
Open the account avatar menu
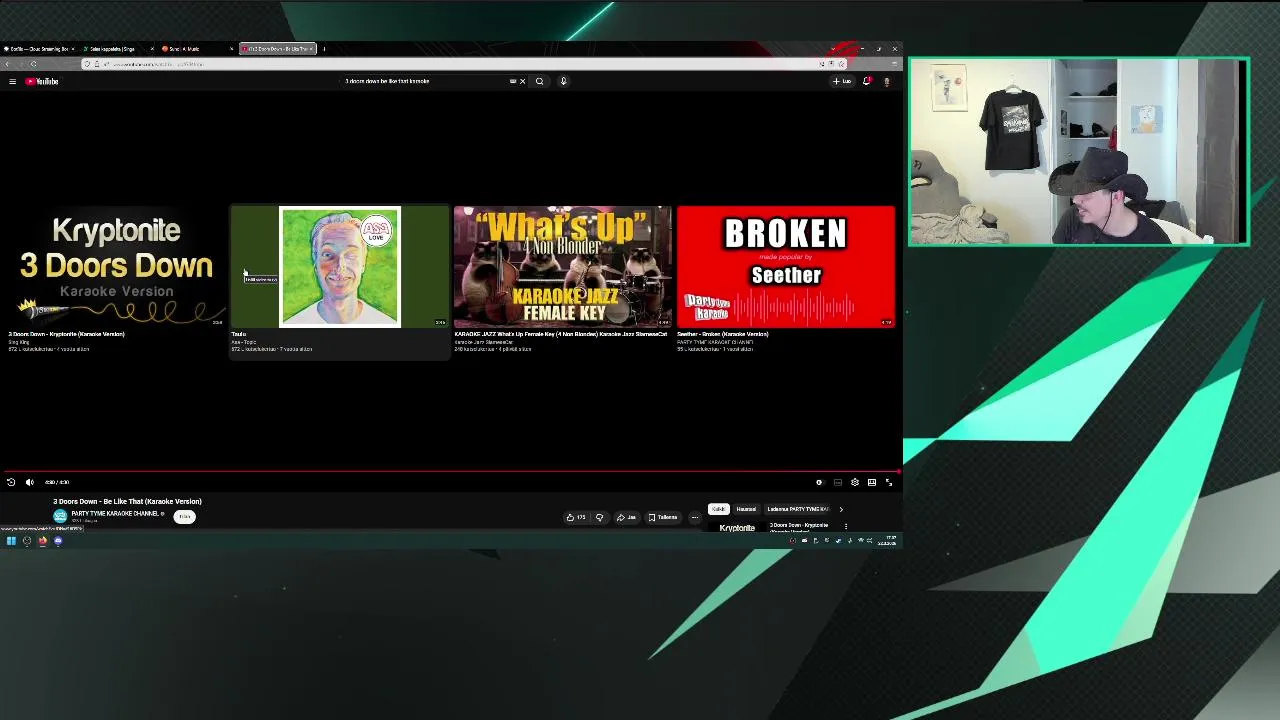coord(886,81)
